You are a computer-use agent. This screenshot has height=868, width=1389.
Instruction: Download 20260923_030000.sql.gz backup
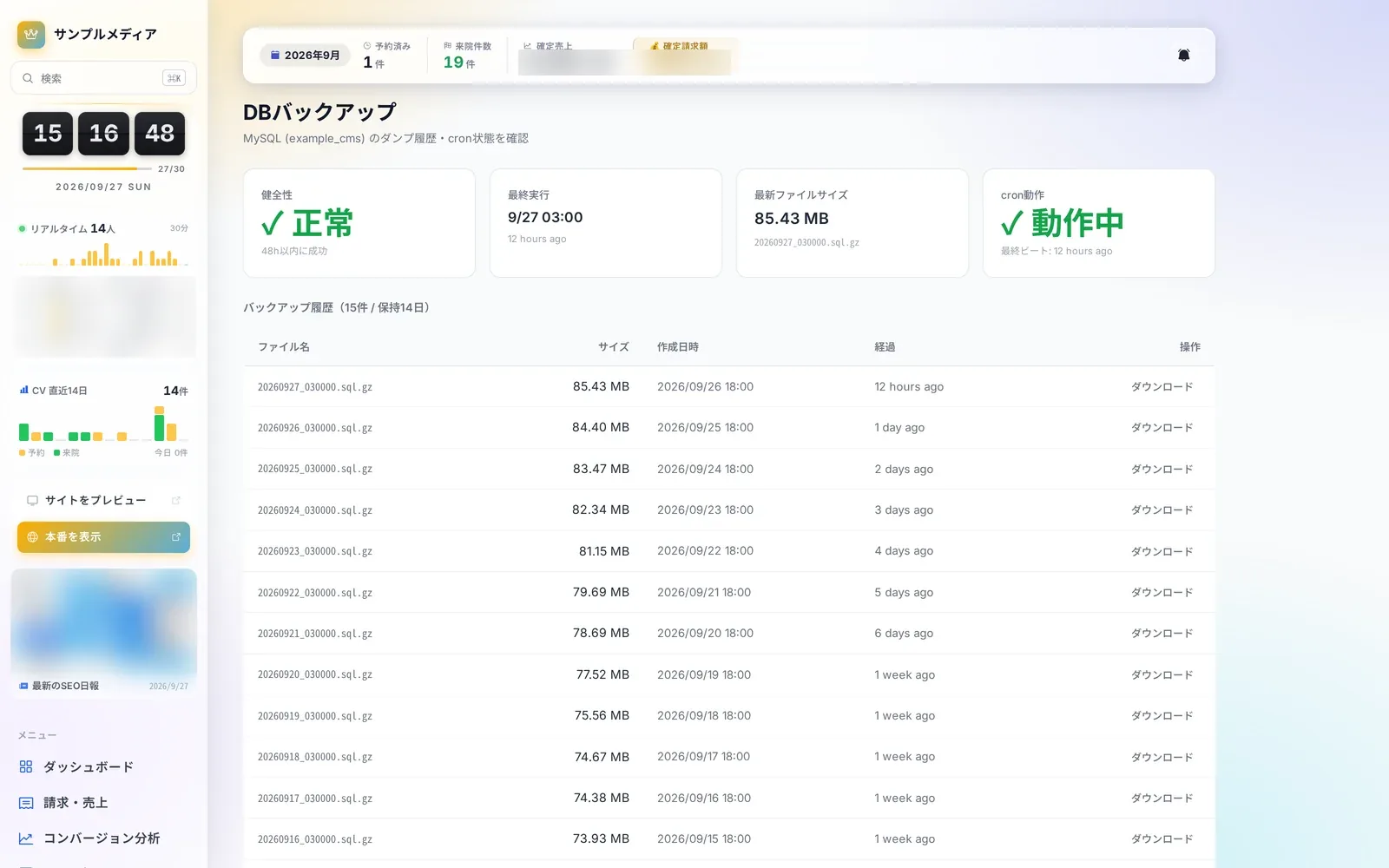pos(1162,551)
